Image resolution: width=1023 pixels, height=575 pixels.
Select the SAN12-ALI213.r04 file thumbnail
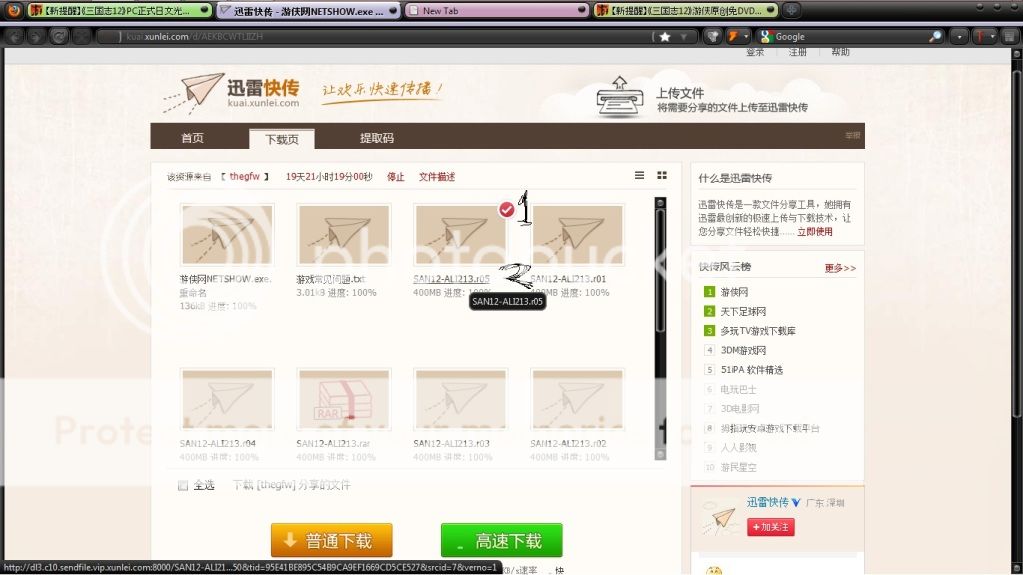(x=227, y=399)
